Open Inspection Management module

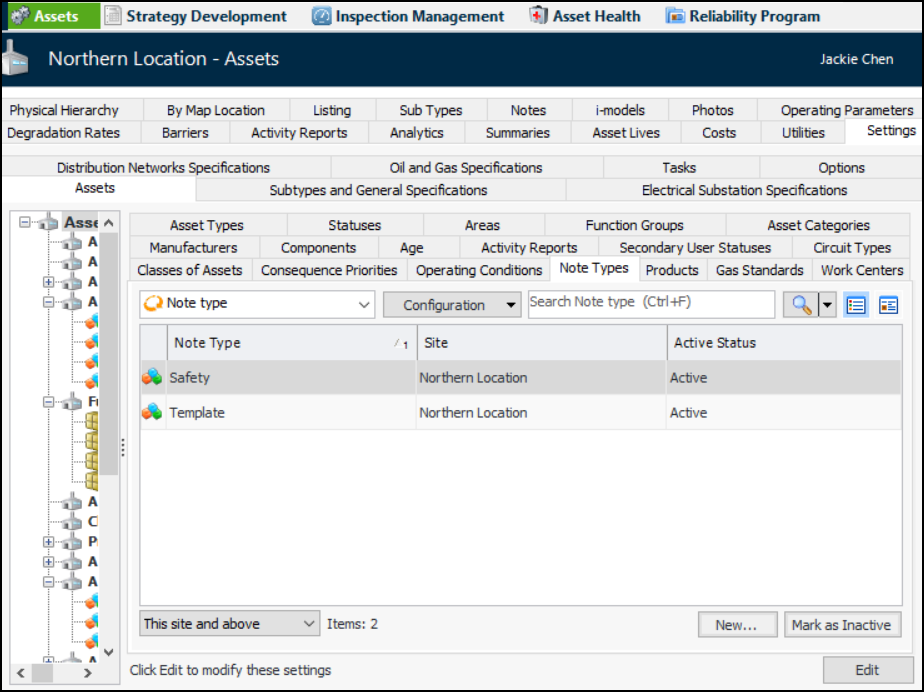(408, 16)
